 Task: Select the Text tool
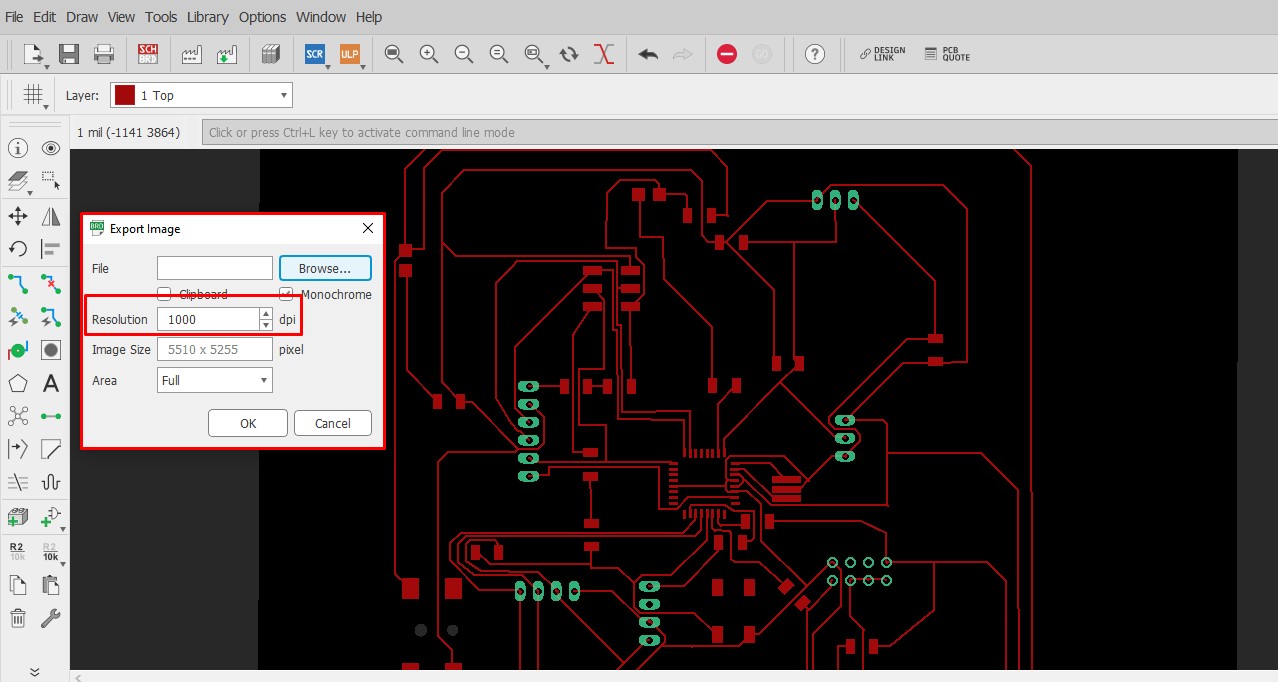51,383
